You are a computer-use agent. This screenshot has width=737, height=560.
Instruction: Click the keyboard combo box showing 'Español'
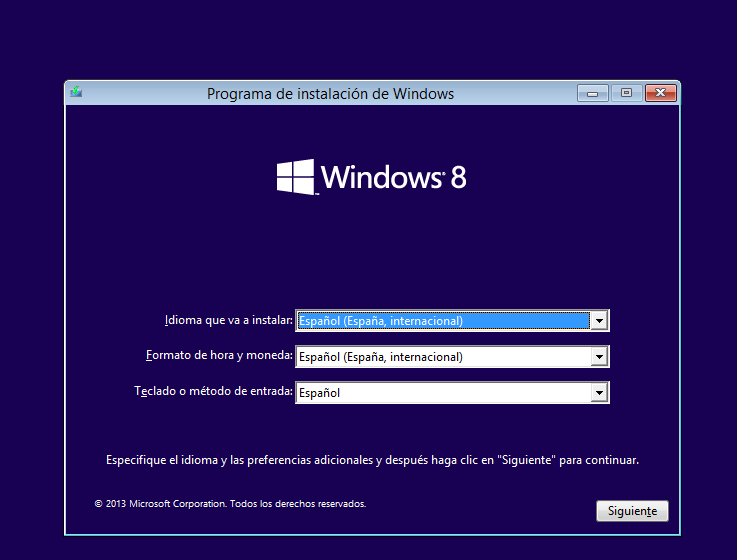click(452, 393)
